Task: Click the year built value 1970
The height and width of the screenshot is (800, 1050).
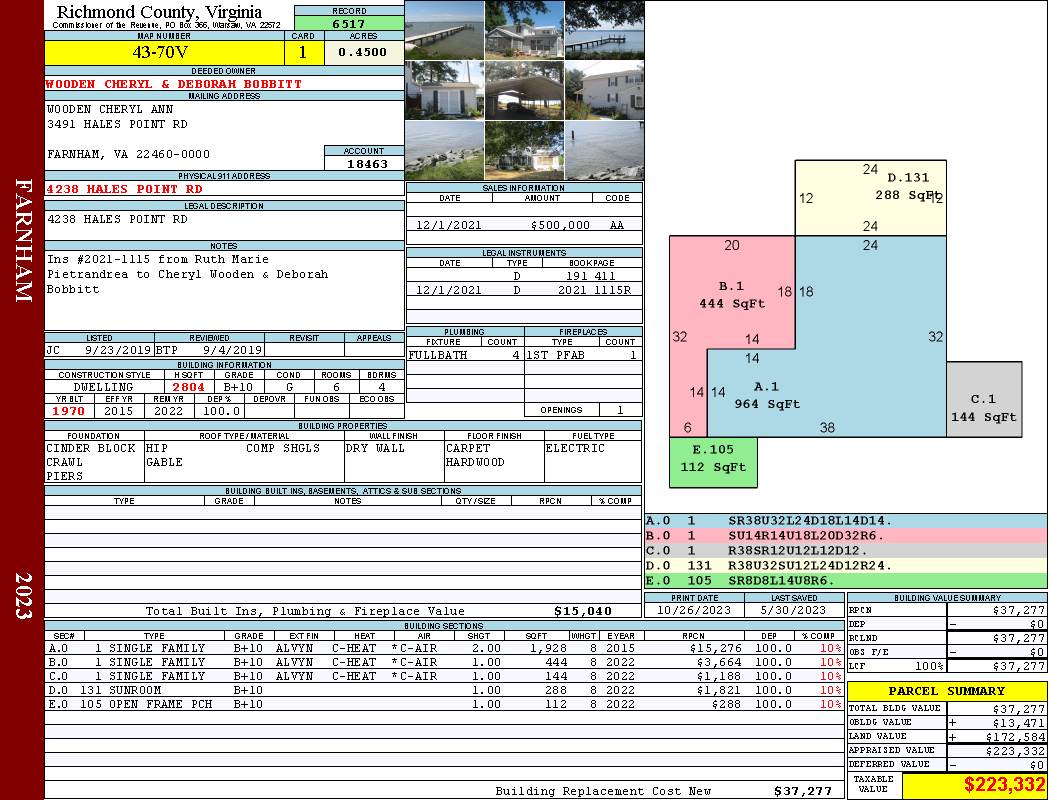Action: point(69,411)
